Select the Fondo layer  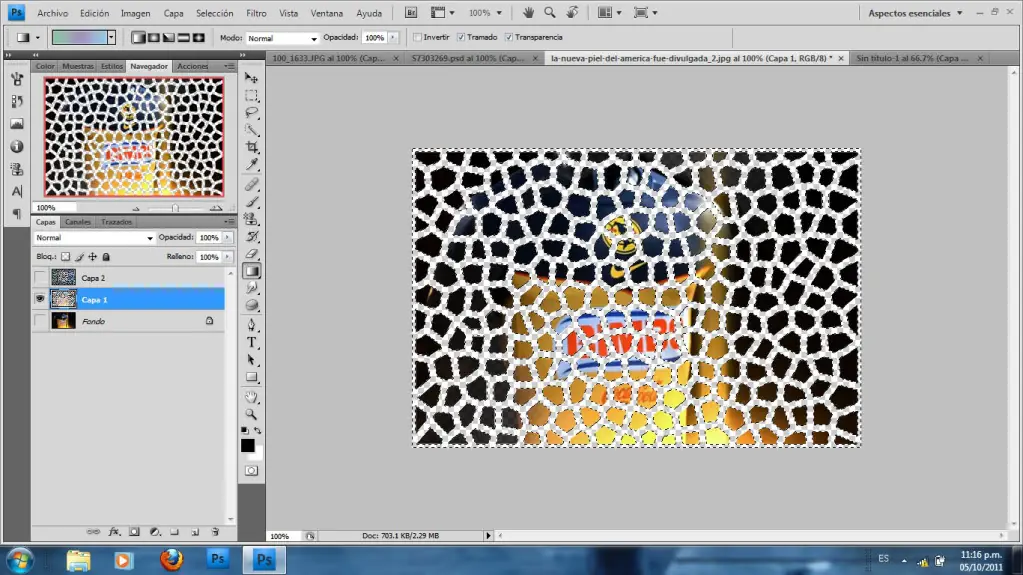[x=130, y=321]
